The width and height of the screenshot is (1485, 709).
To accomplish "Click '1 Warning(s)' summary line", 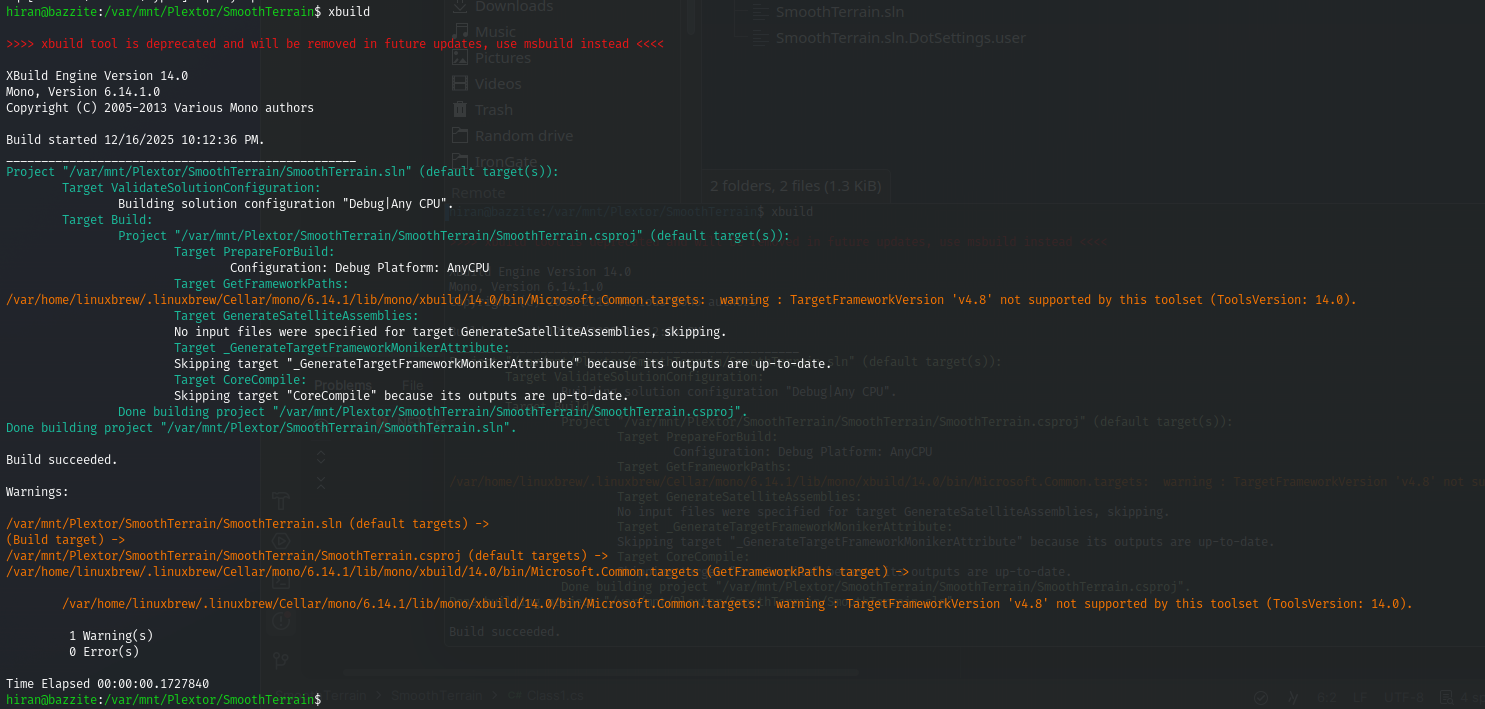I will tap(111, 636).
